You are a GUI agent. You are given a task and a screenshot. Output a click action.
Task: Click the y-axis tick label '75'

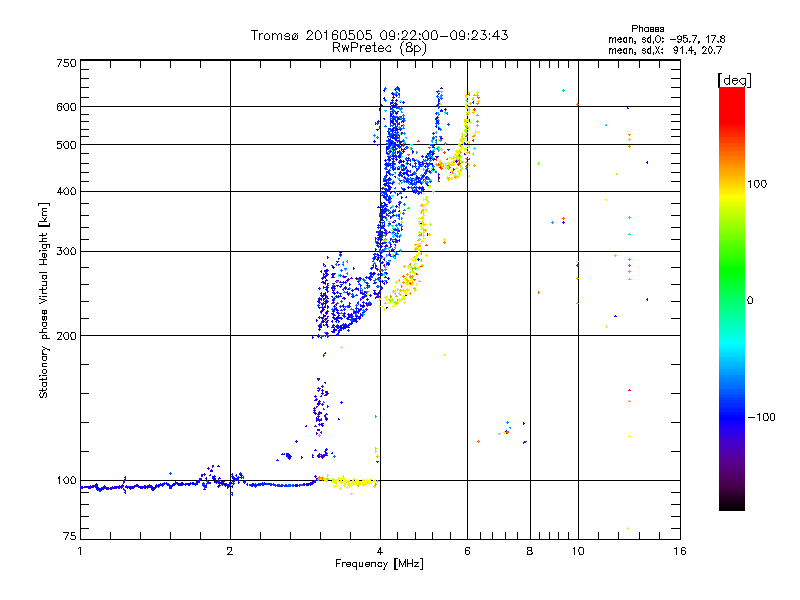(x=70, y=536)
